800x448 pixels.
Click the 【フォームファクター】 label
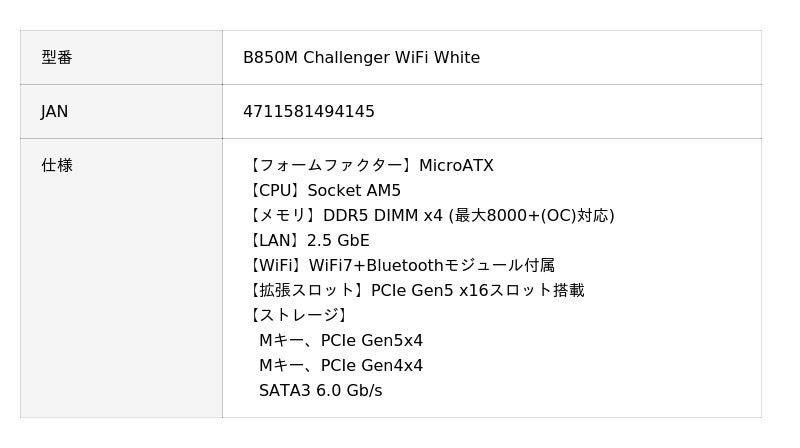330,166
